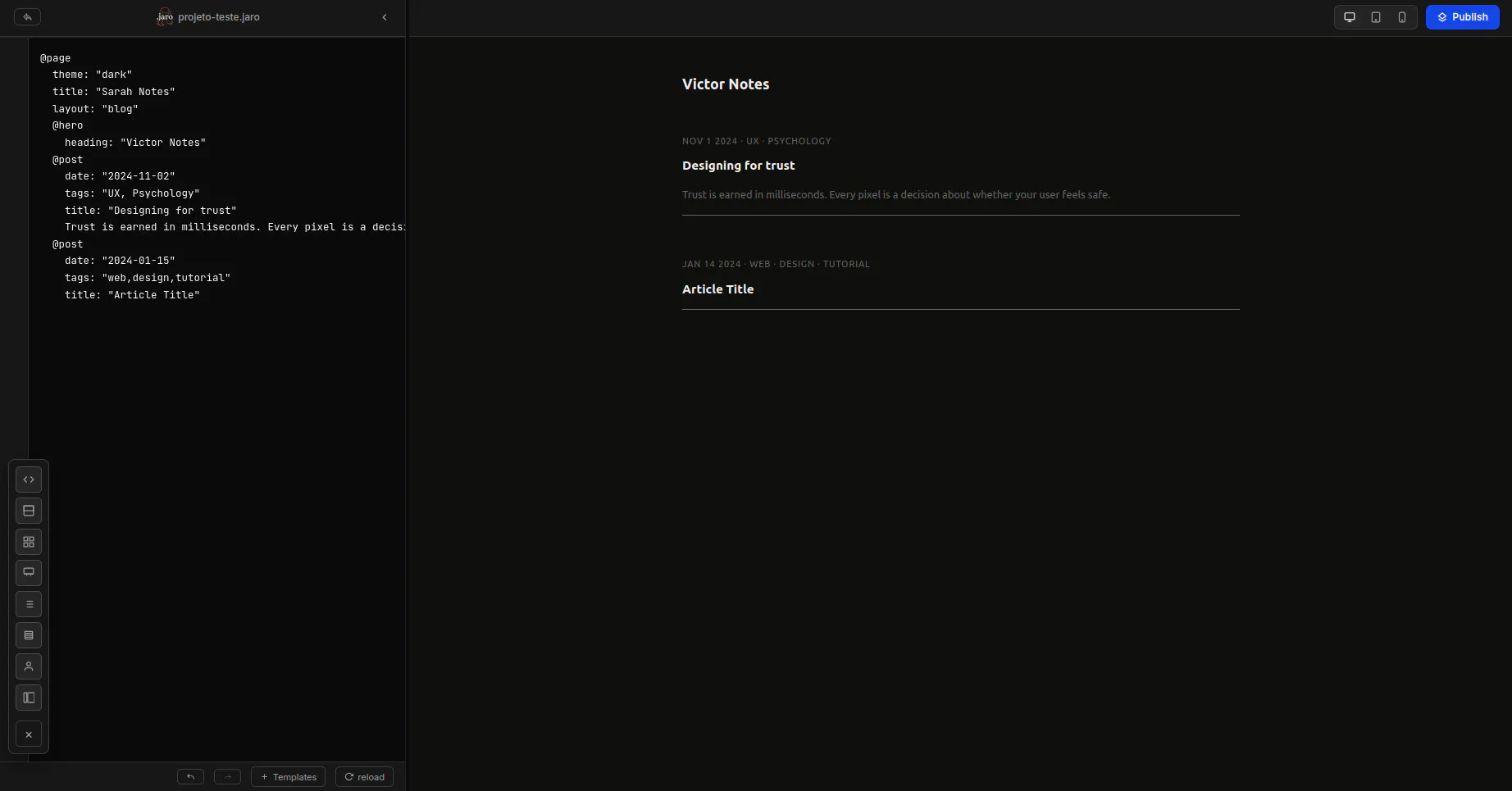Viewport: 1512px width, 791px height.
Task: Click the Publish button
Action: pyautogui.click(x=1463, y=17)
